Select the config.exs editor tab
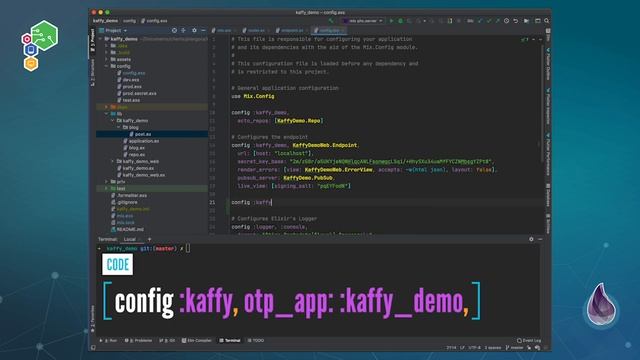The width and height of the screenshot is (640, 360). click(329, 31)
